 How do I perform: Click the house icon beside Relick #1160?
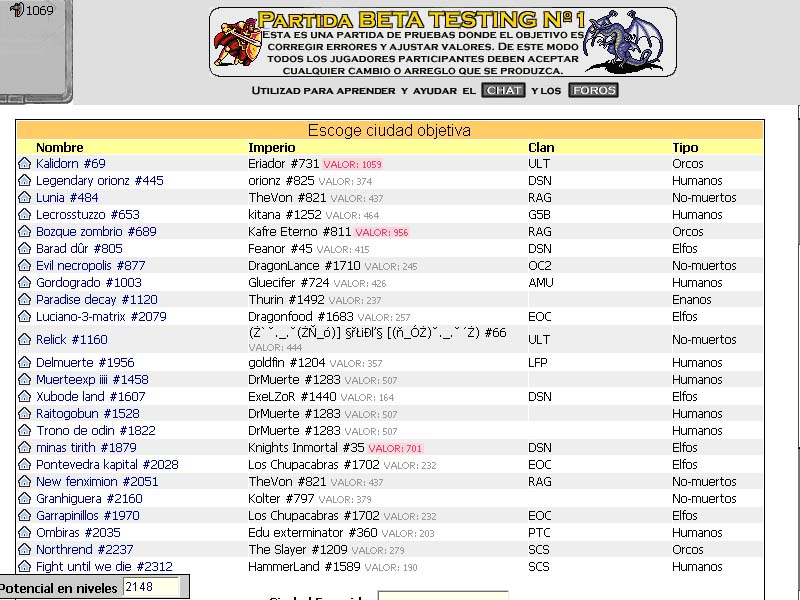(24, 339)
